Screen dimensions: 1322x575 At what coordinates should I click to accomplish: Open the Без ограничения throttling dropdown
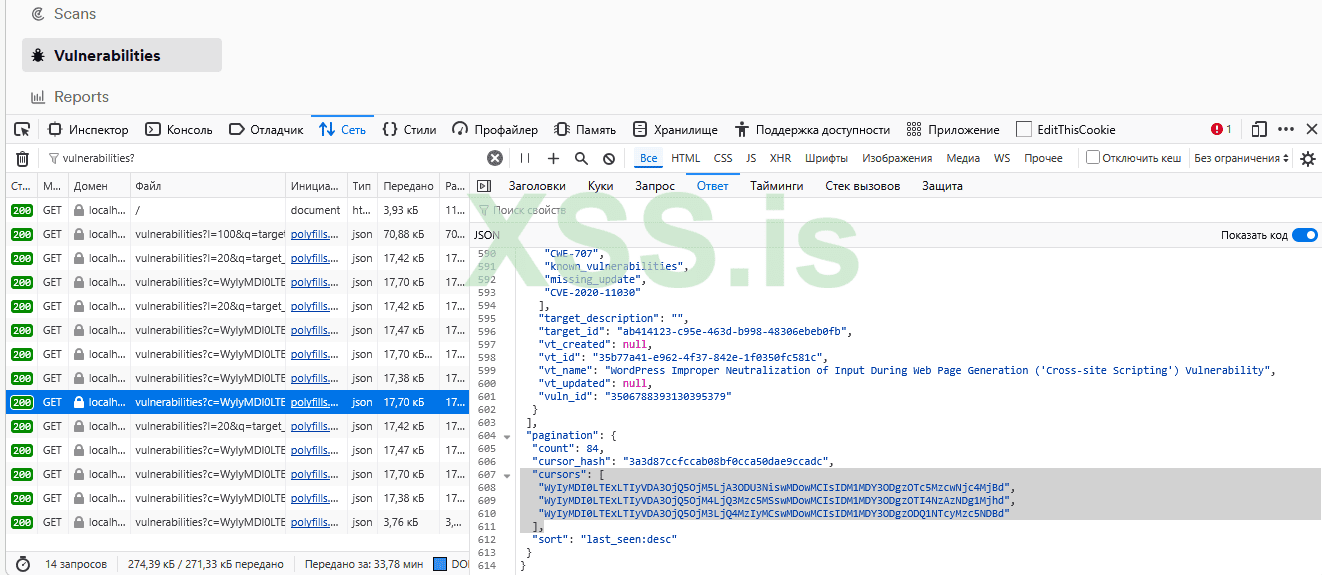(1236, 158)
